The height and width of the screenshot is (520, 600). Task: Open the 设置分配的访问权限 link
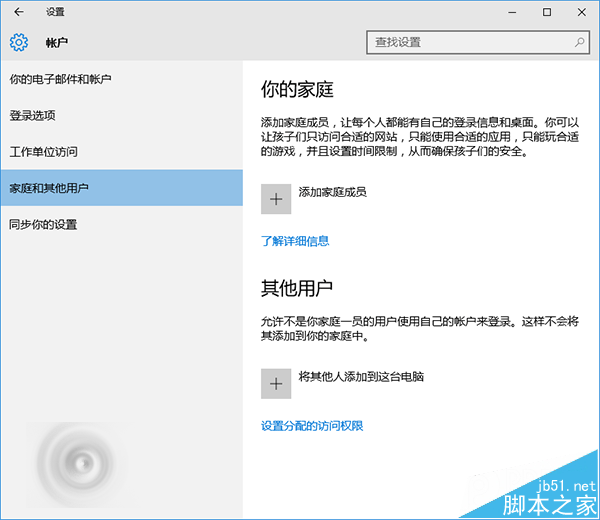point(312,426)
